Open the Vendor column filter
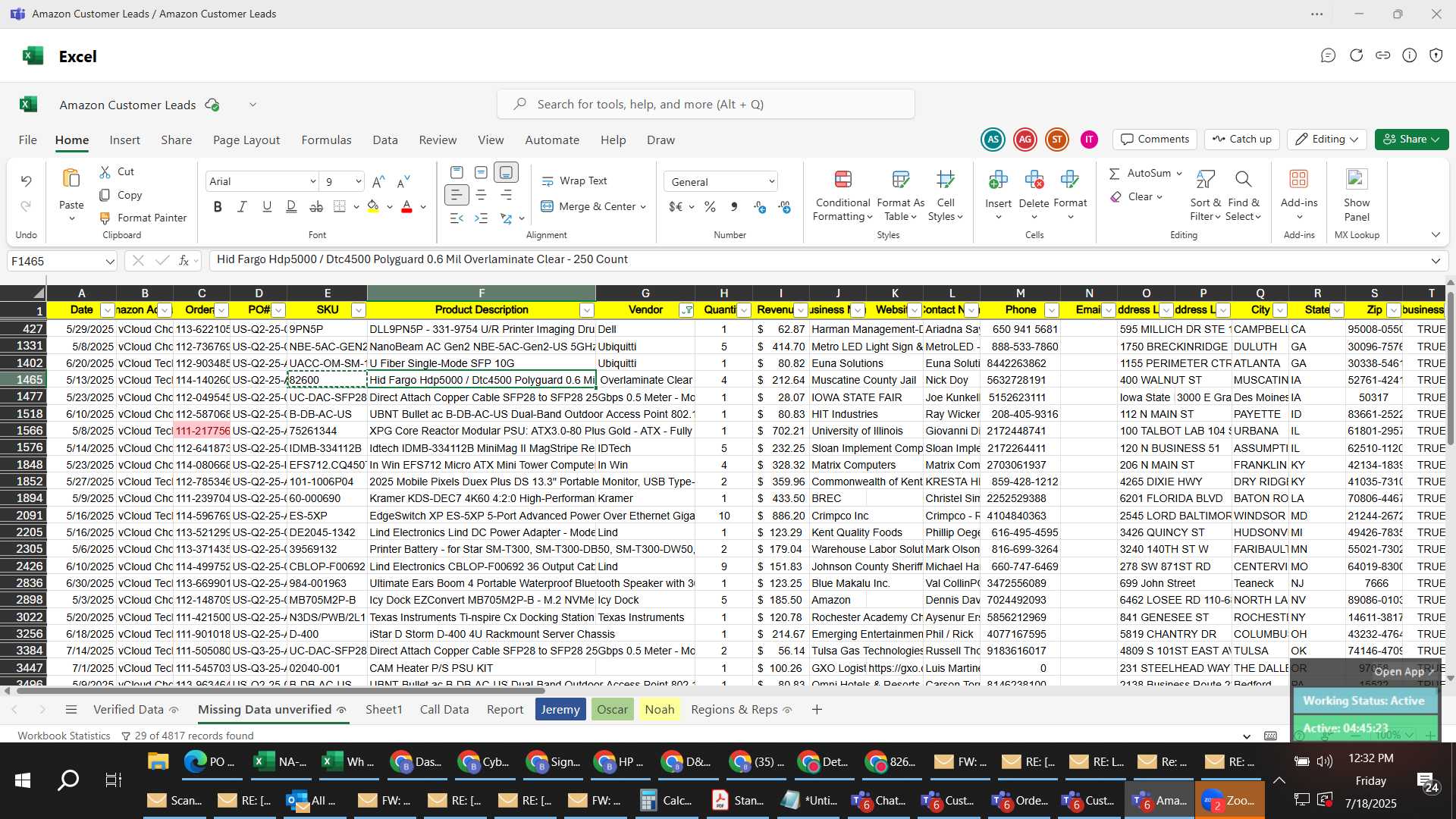The width and height of the screenshot is (1456, 819). [x=686, y=310]
